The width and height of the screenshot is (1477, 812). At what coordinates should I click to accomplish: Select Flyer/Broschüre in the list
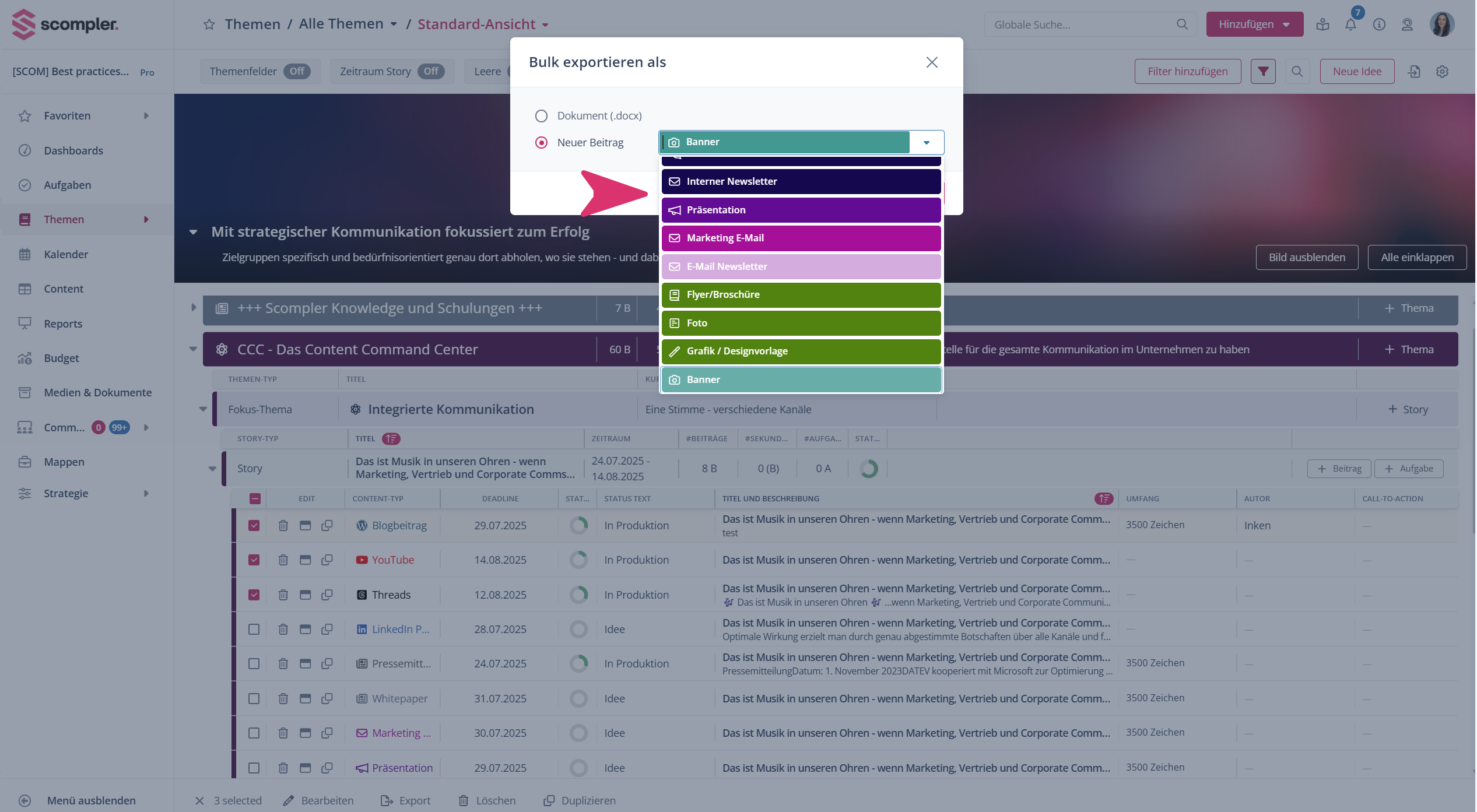tap(801, 294)
